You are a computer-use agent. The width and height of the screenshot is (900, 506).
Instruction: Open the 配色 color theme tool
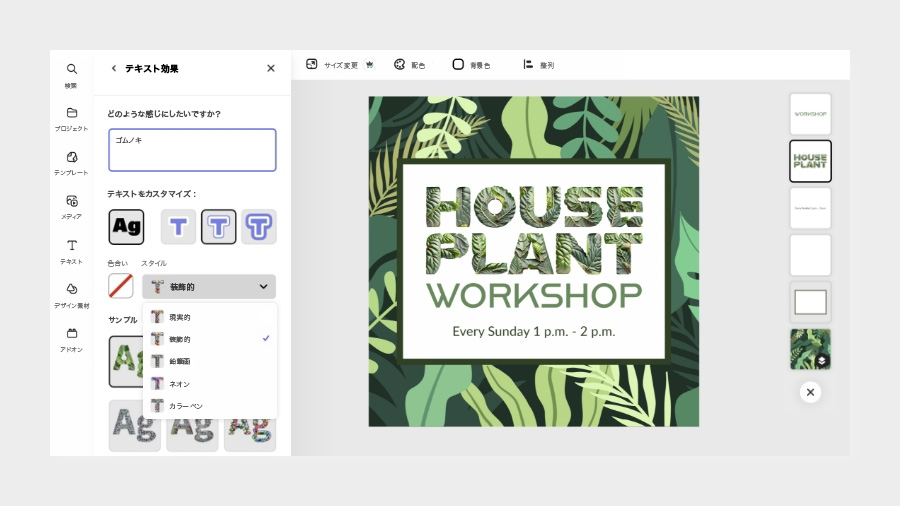pyautogui.click(x=409, y=65)
